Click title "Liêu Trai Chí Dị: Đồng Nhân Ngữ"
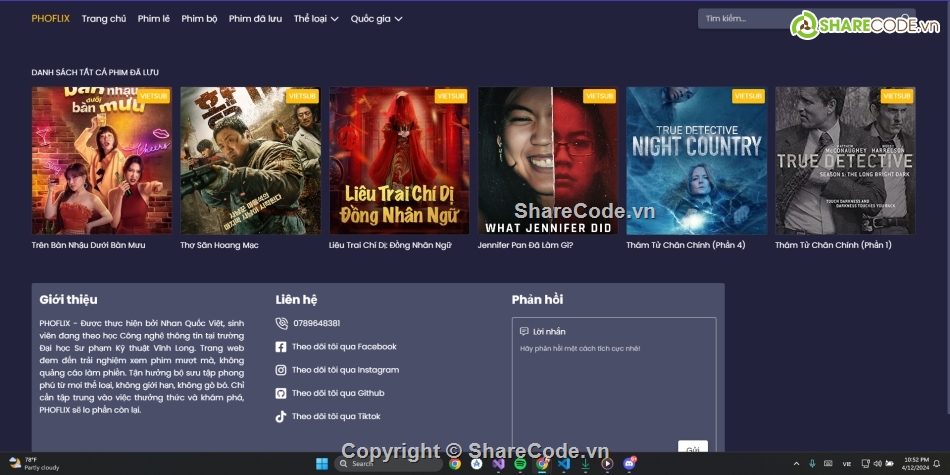The height and width of the screenshot is (475, 950). (390, 245)
